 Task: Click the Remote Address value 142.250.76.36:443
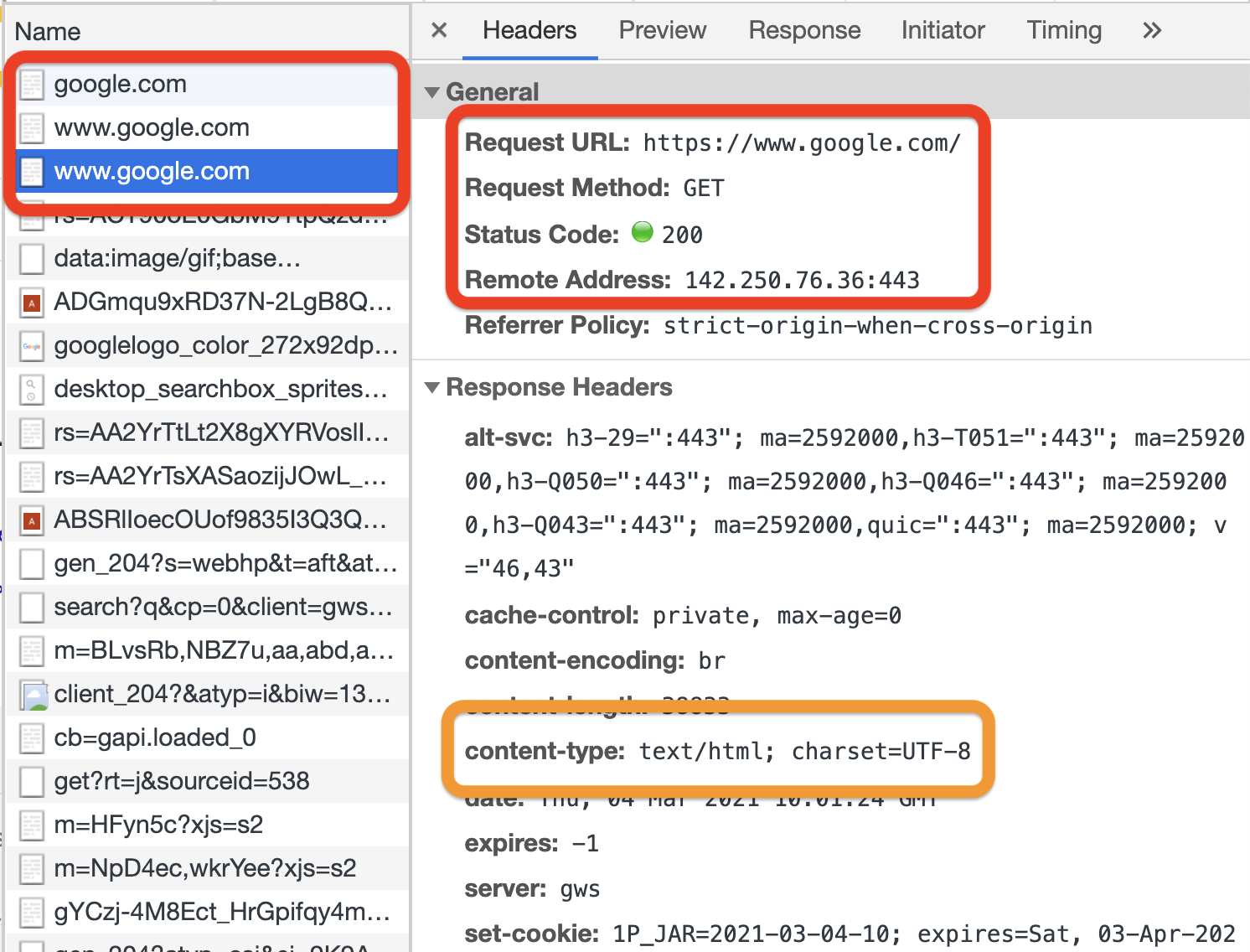coord(803,280)
